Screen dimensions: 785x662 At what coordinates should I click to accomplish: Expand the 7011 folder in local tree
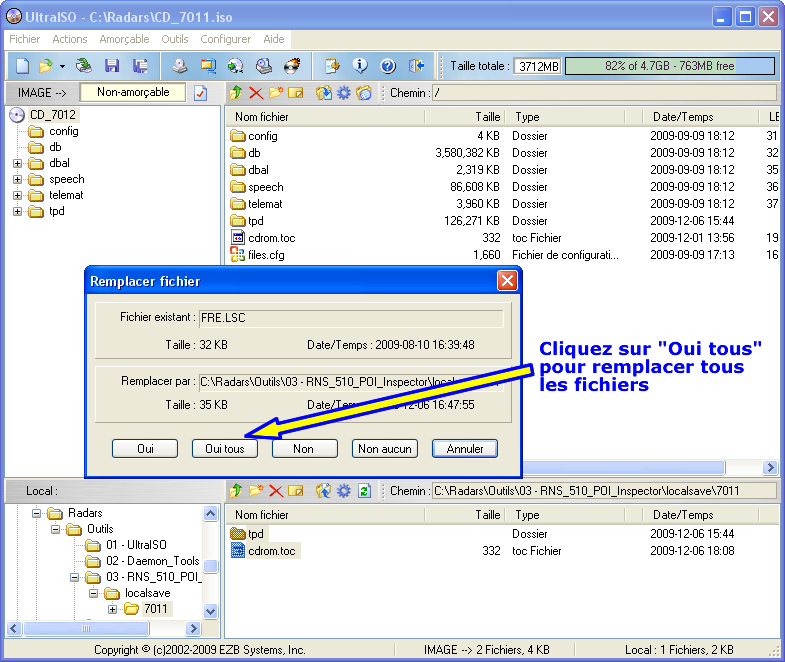tap(112, 609)
